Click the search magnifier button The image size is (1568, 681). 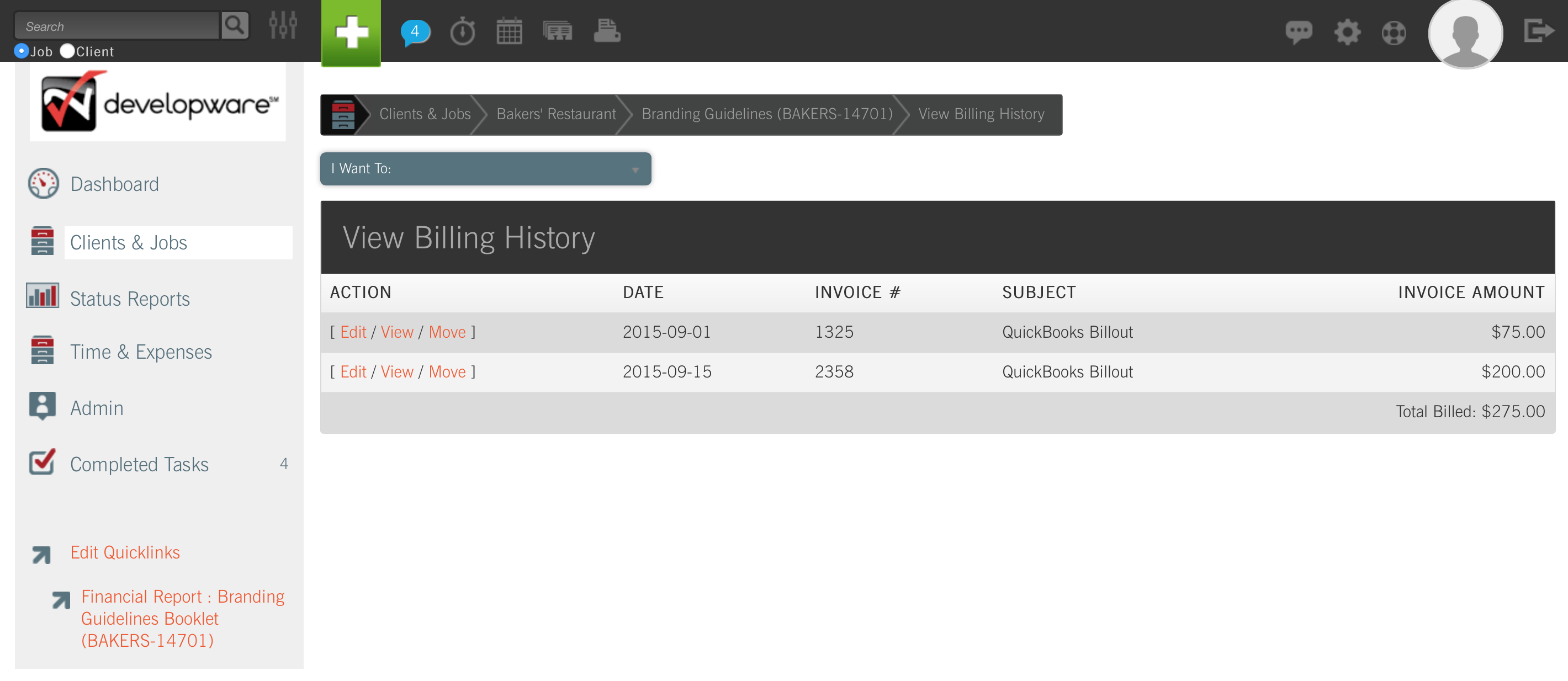click(x=234, y=25)
